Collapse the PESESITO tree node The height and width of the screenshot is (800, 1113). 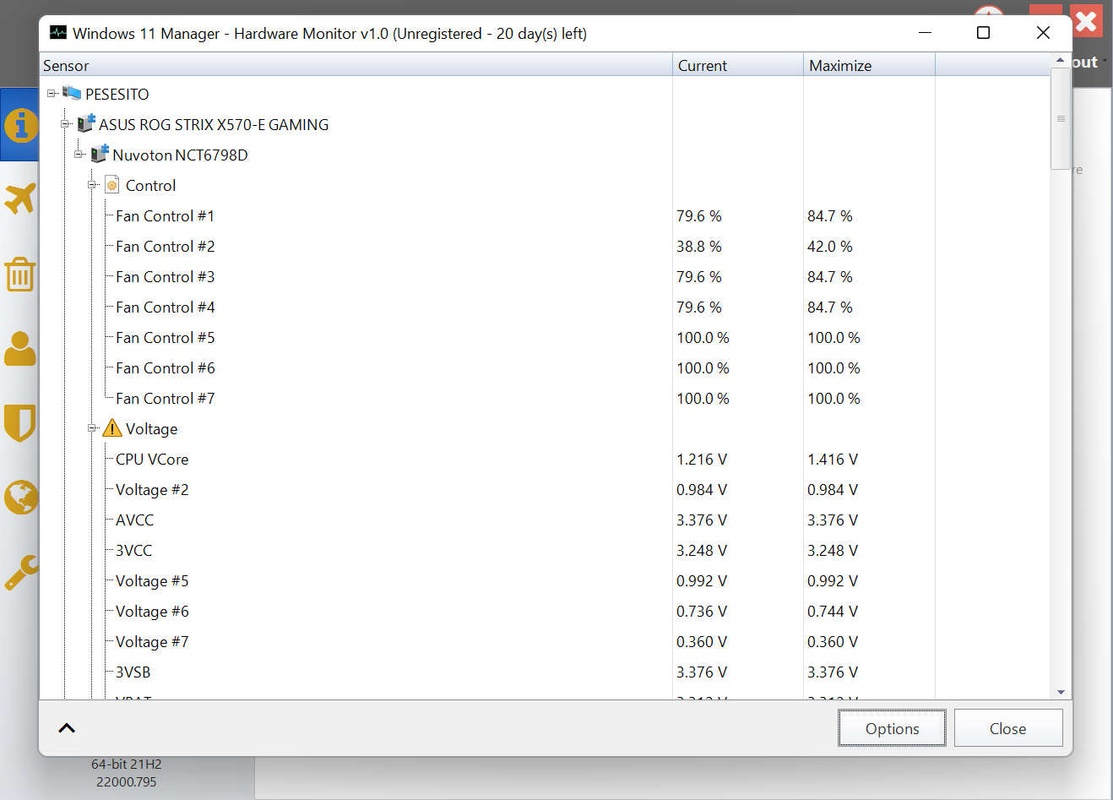pos(52,93)
